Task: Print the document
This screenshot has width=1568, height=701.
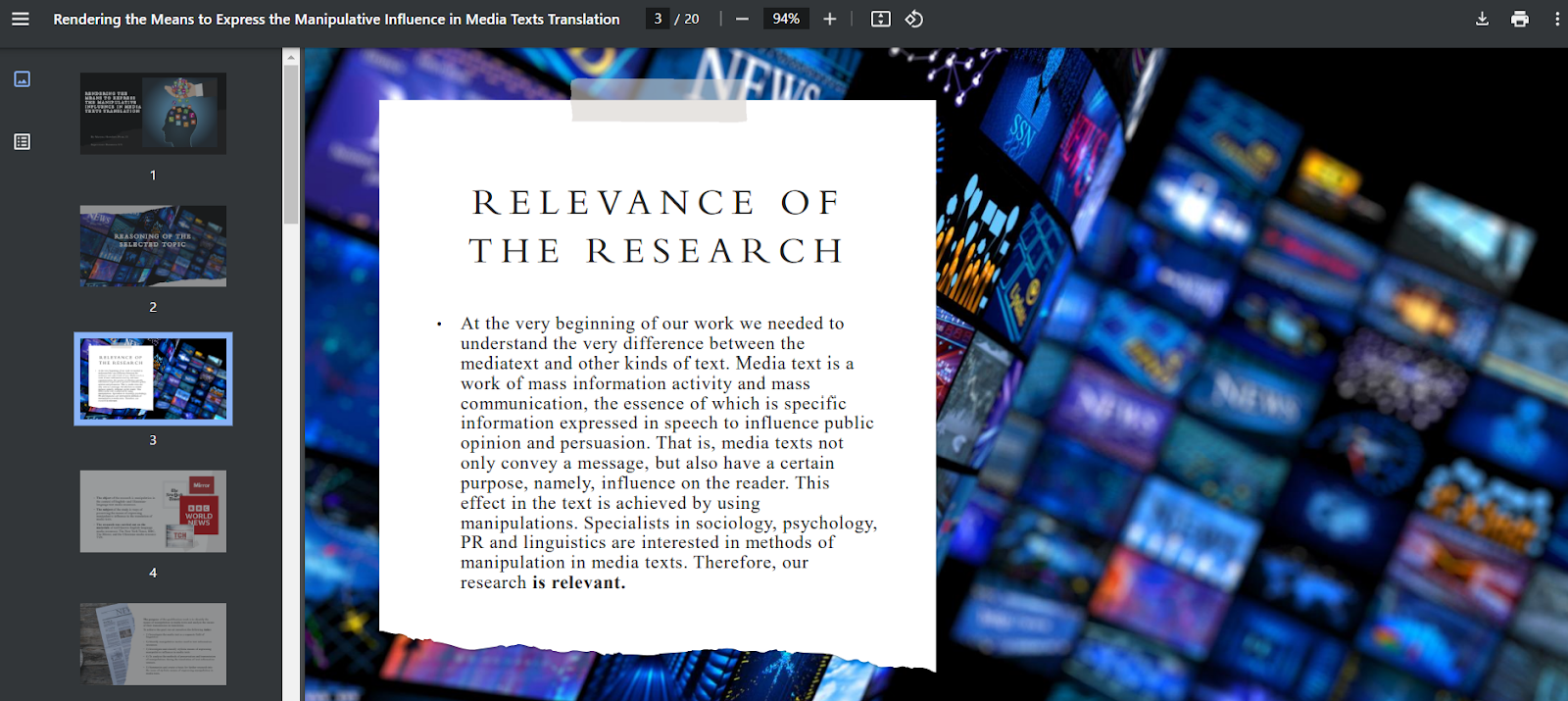Action: [1520, 19]
